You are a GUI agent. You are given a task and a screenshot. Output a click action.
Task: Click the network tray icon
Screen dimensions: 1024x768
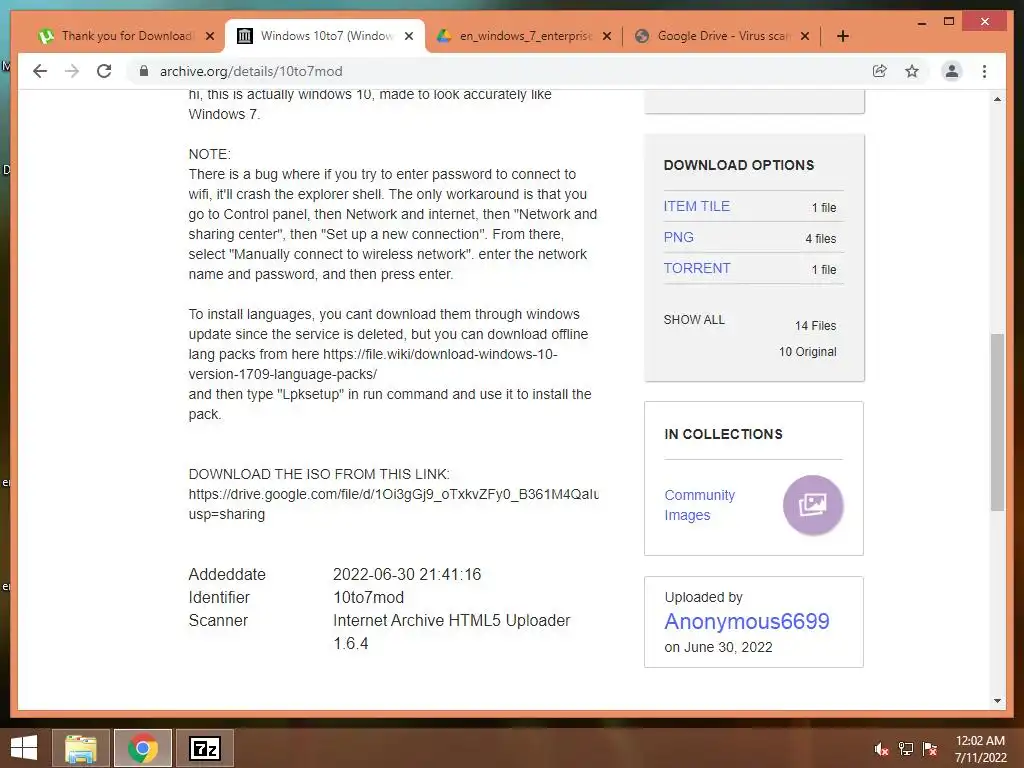[906, 749]
